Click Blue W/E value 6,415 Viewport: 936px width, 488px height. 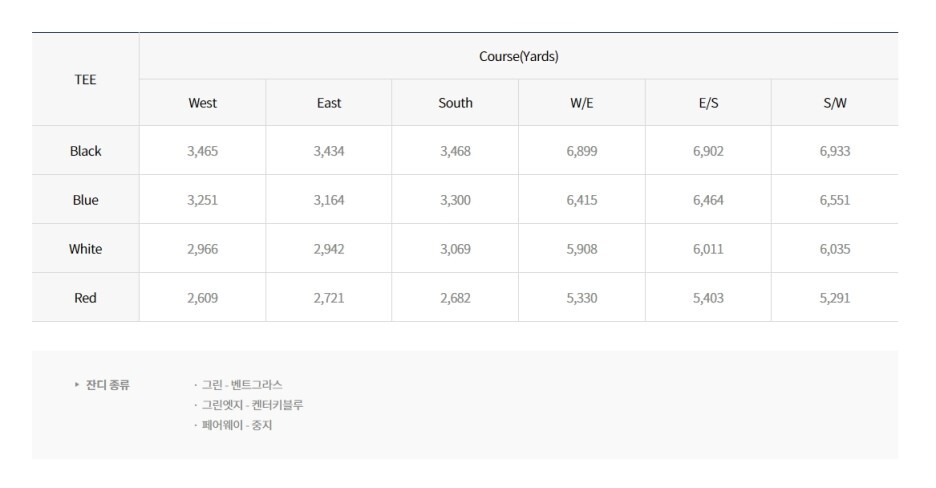pos(582,200)
